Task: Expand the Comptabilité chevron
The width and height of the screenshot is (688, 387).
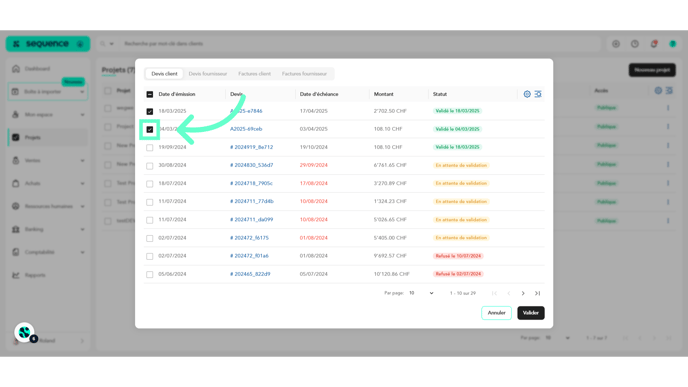Action: click(x=82, y=252)
